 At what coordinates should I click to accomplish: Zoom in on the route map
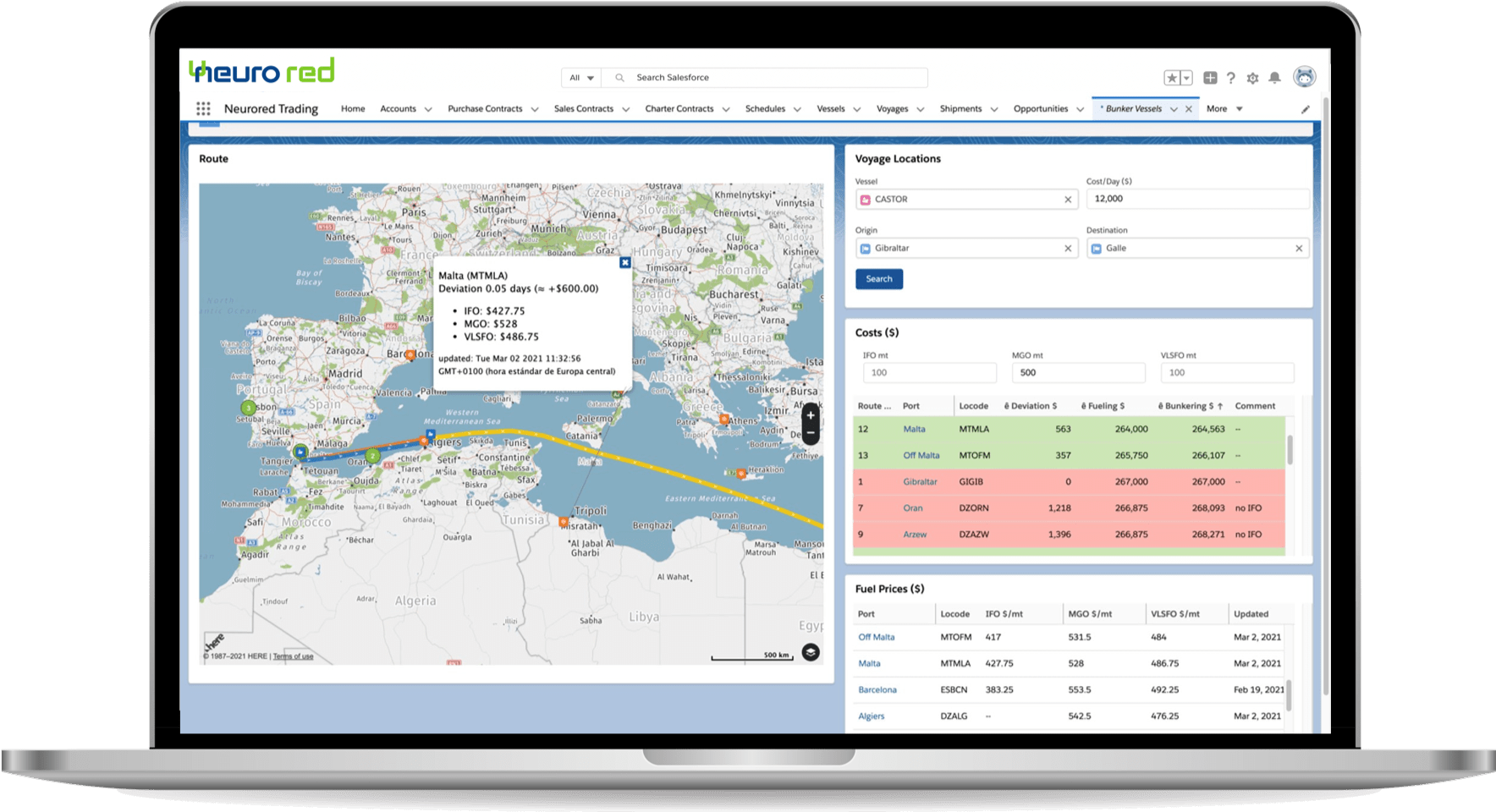pyautogui.click(x=810, y=415)
